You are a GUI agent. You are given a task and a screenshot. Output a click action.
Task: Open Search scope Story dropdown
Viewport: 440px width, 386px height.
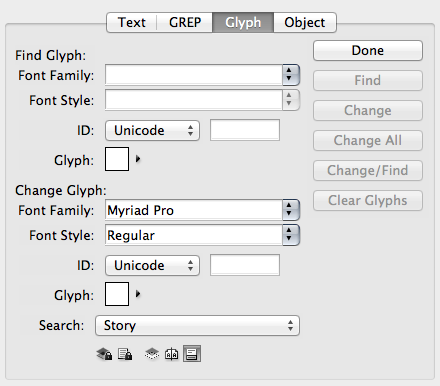tap(197, 325)
